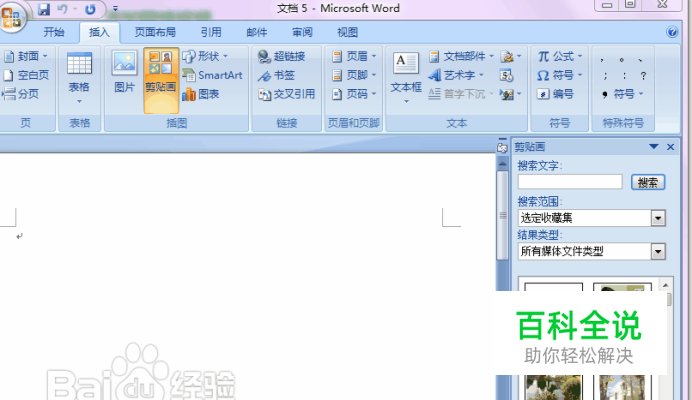Viewport: 692px width, 400px height.
Task: Open 文档部件 quick parts menu
Action: (x=461, y=56)
